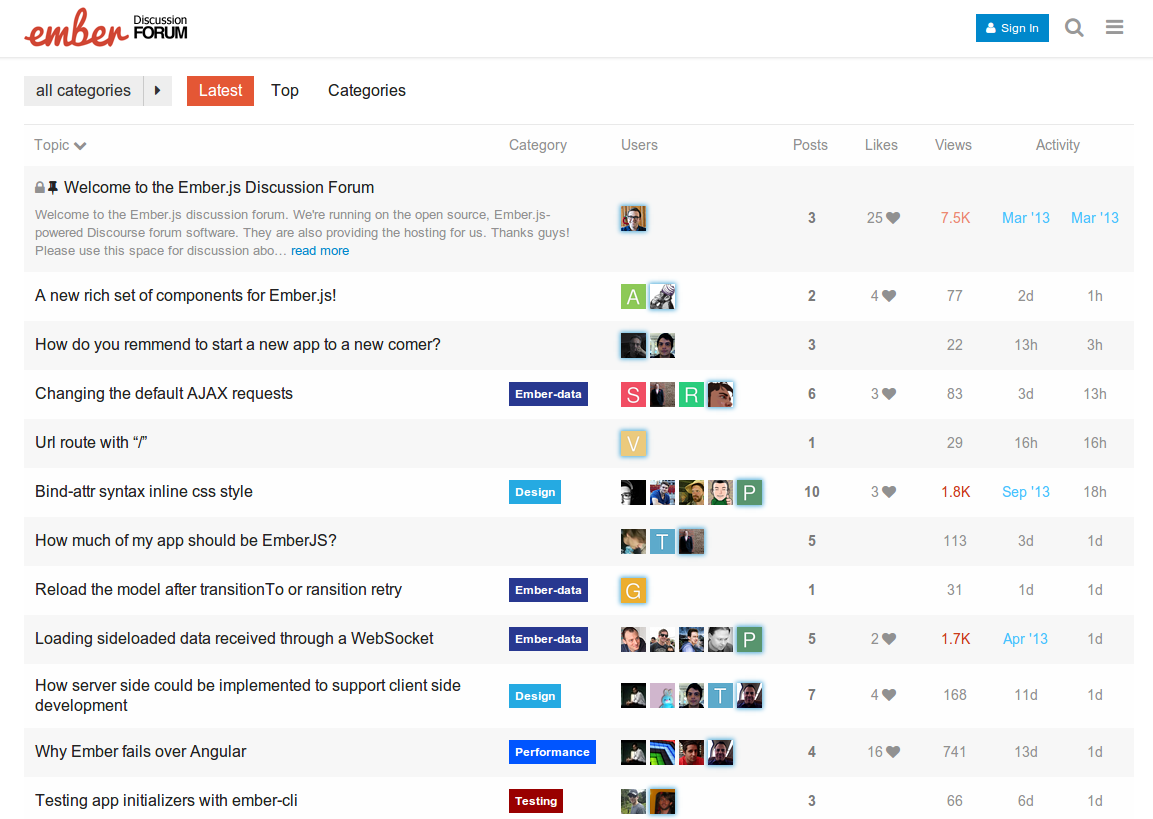Click 'read more' link in Welcome excerpt
The image size is (1153, 819).
coord(320,251)
